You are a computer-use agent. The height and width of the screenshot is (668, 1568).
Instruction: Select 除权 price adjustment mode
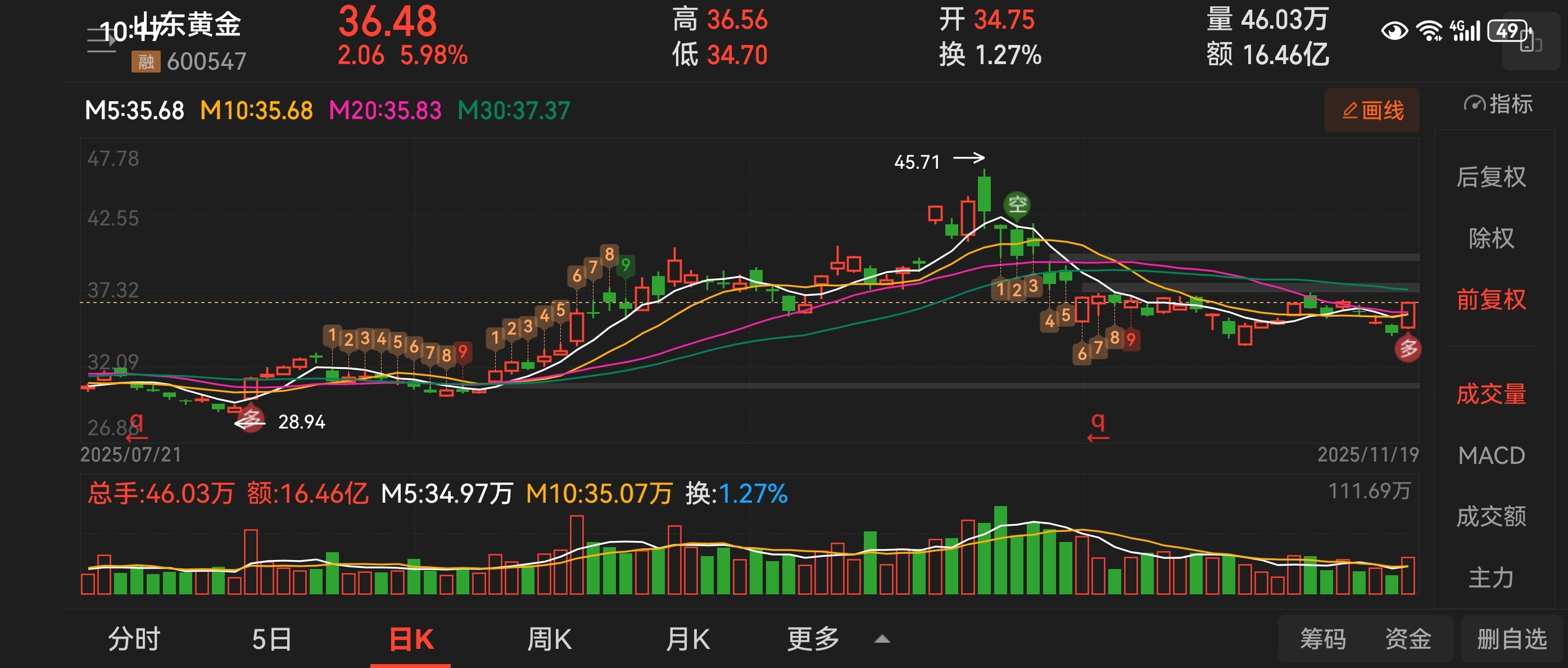coord(1490,238)
